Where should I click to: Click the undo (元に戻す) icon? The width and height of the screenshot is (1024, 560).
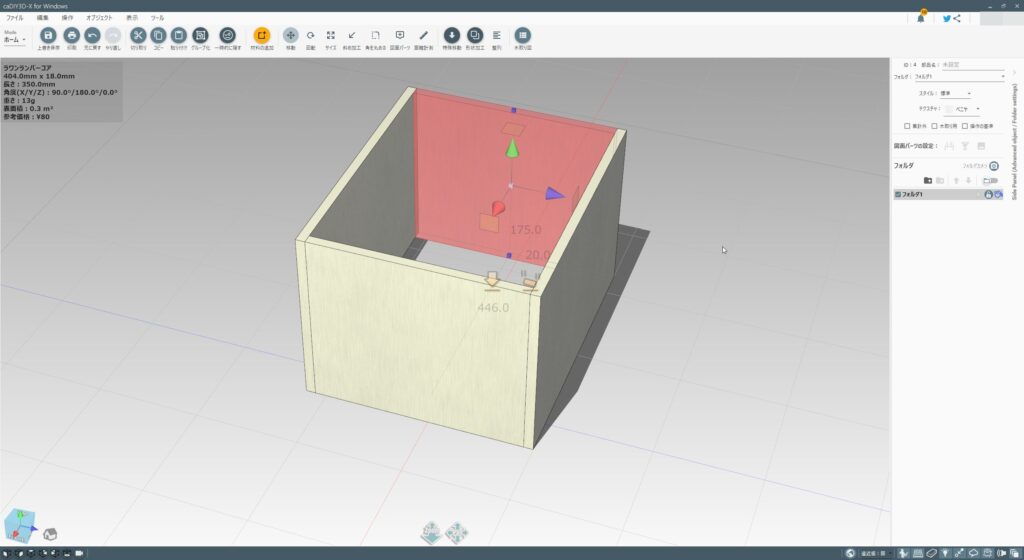tap(92, 35)
